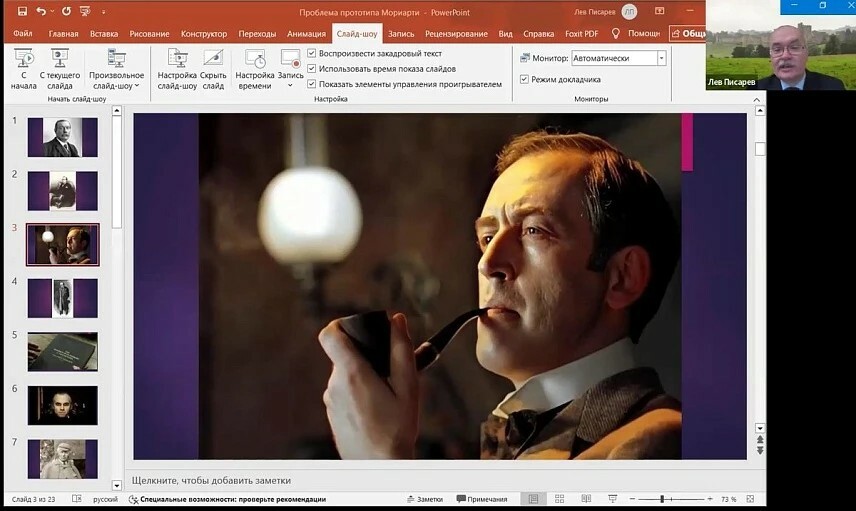Click the Hide Slide (Скрыть слайд) icon
Image resolution: width=856 pixels, height=511 pixels.
(x=213, y=60)
